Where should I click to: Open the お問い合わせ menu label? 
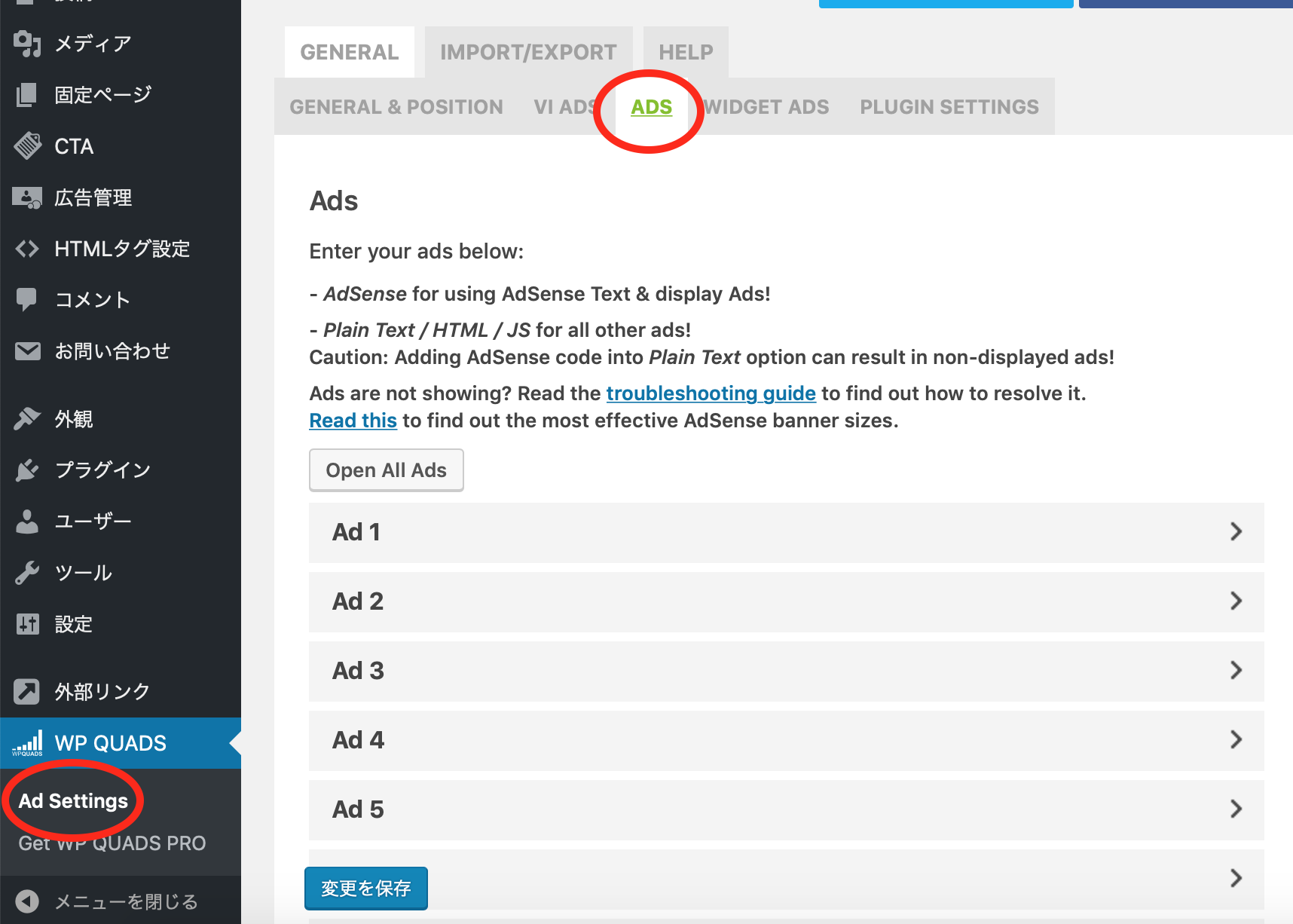point(112,351)
